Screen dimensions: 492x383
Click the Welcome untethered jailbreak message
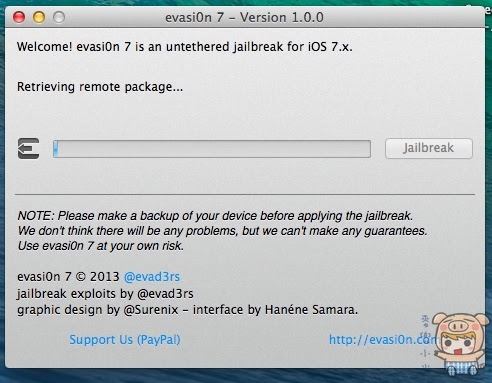[x=185, y=47]
